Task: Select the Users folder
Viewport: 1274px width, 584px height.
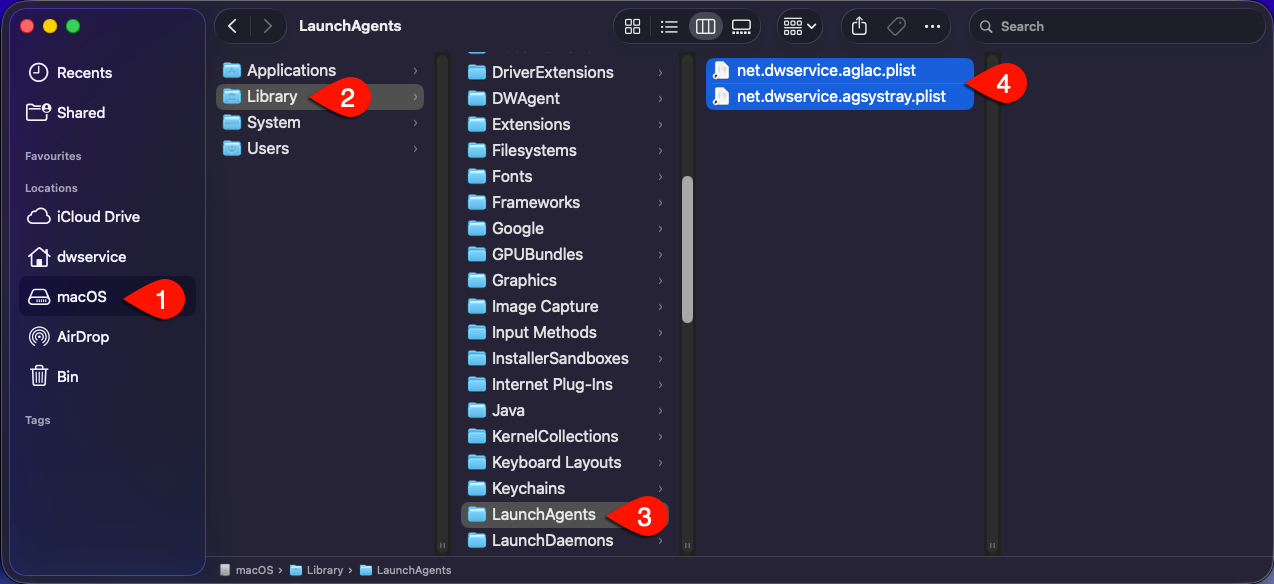Action: pos(320,148)
